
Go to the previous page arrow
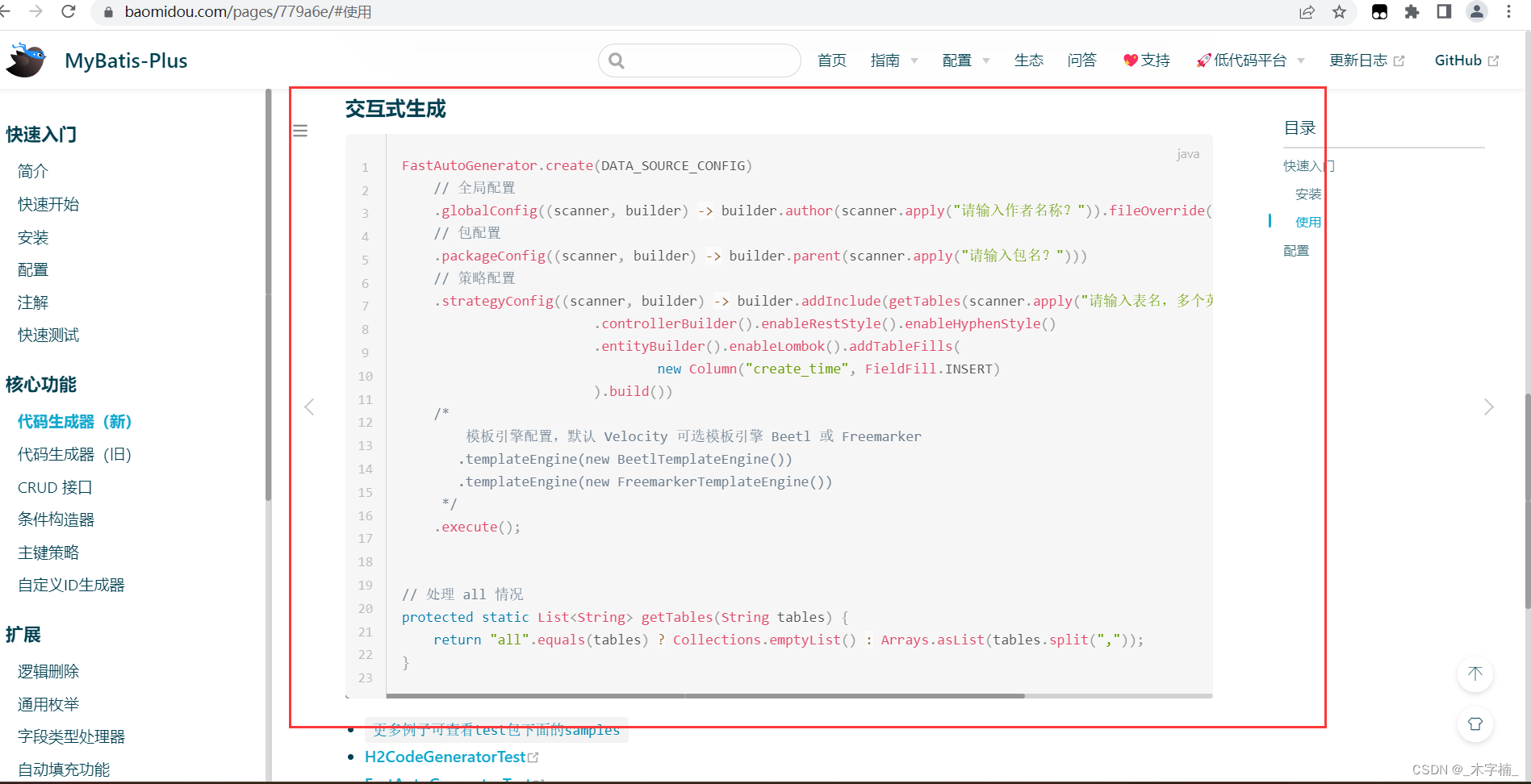pyautogui.click(x=309, y=407)
